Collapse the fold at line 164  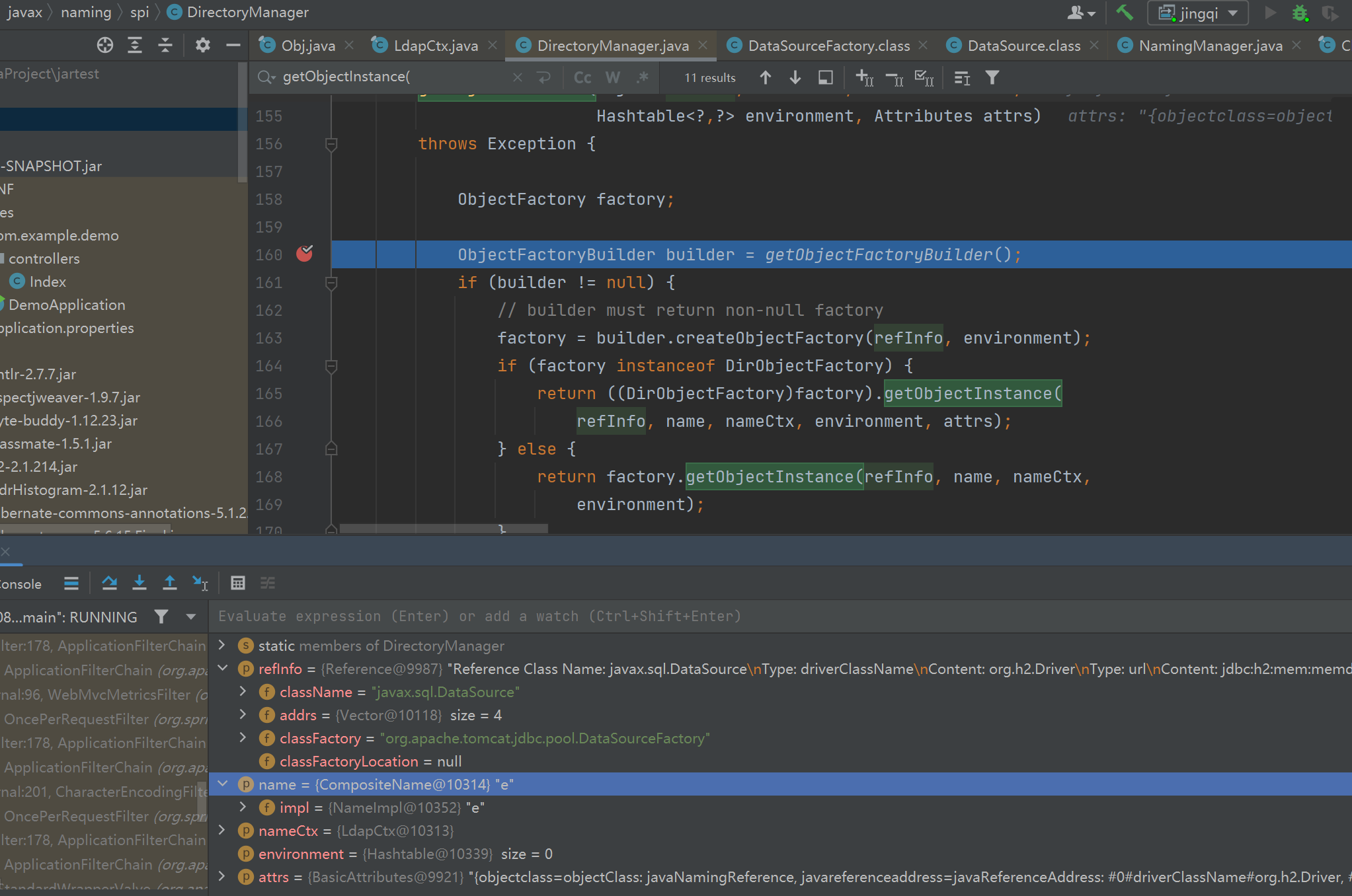332,366
